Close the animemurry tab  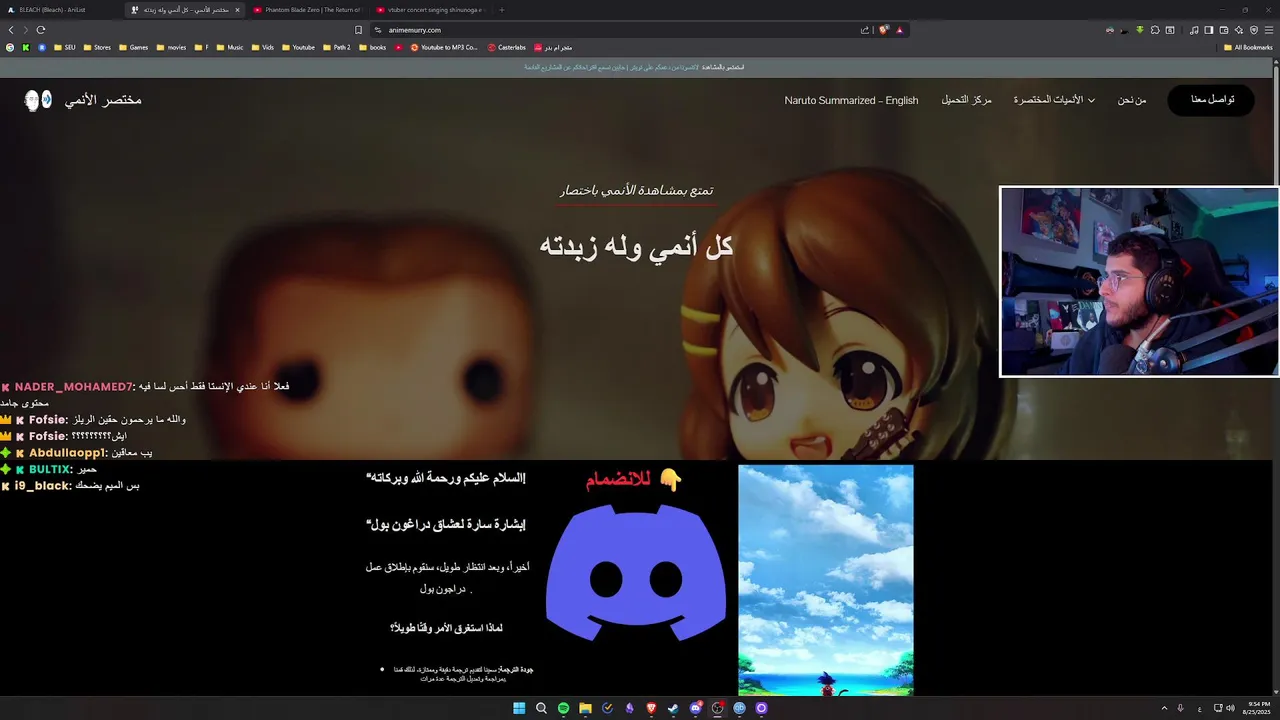point(237,10)
